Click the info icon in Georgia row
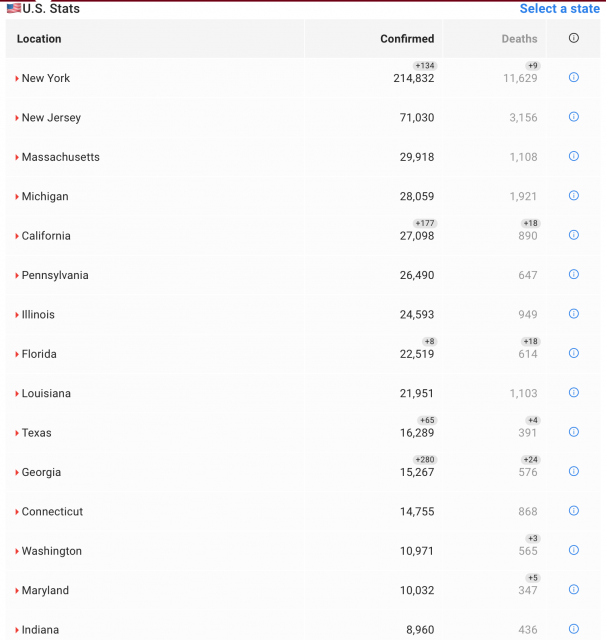606x640 pixels. (x=574, y=471)
